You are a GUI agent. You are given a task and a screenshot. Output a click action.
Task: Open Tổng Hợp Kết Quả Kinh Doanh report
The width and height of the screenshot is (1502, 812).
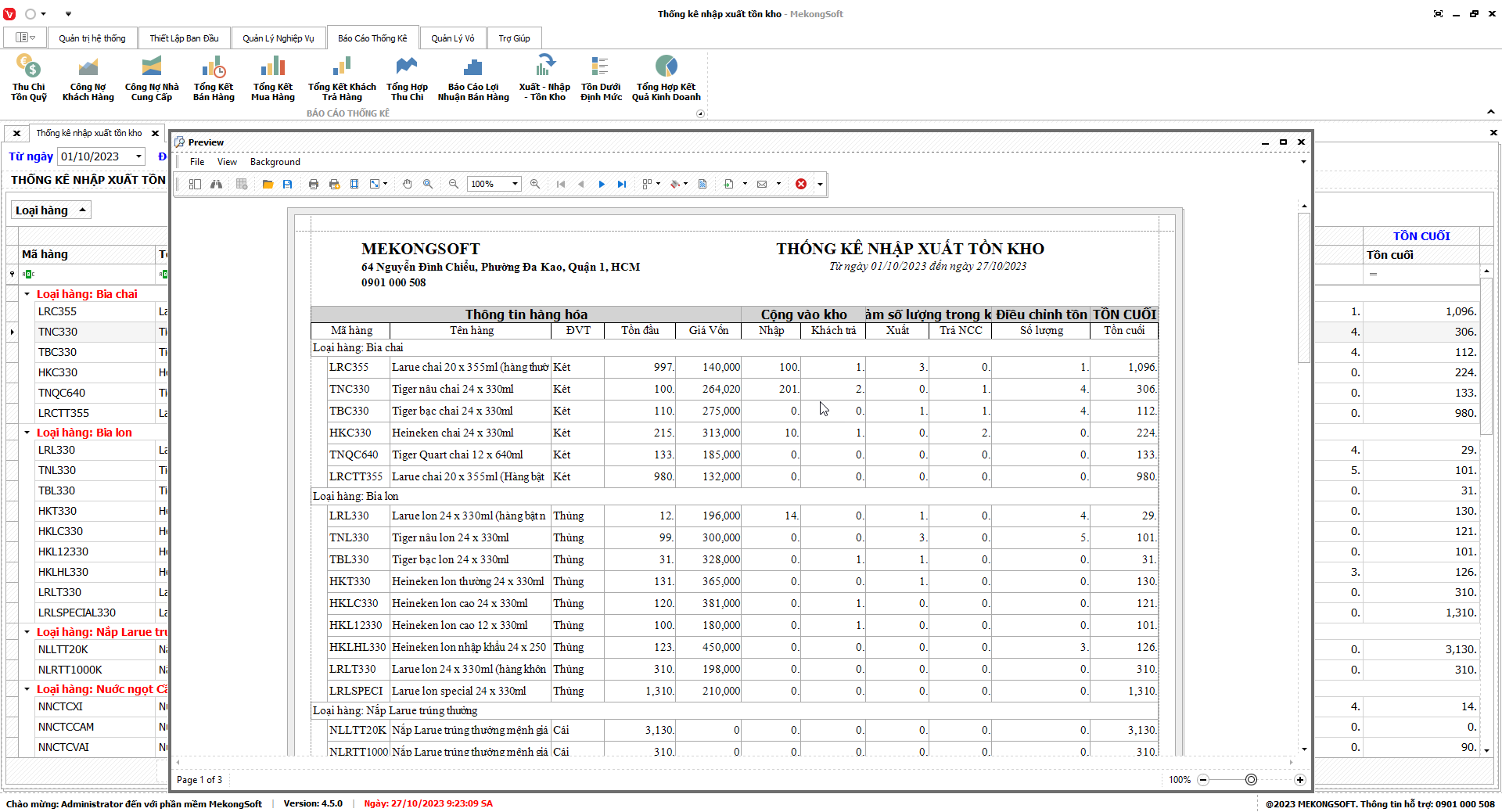tap(667, 78)
